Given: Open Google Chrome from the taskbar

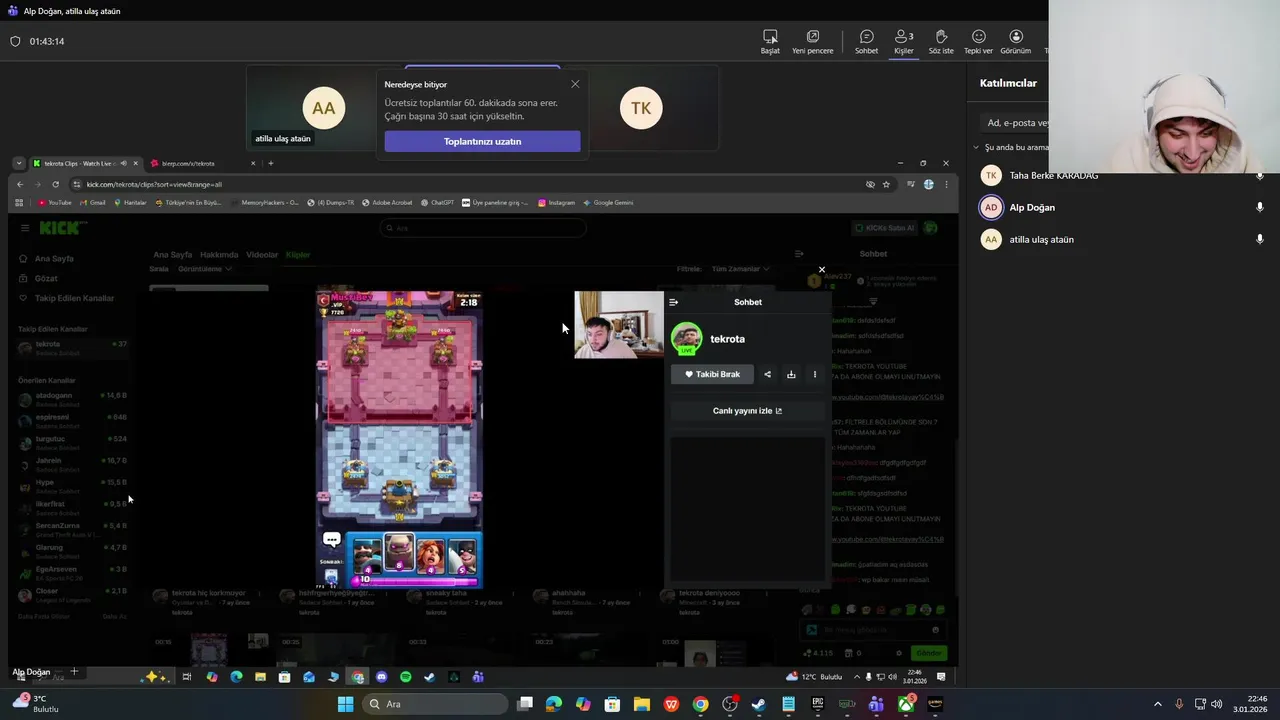Looking at the screenshot, I should point(700,704).
